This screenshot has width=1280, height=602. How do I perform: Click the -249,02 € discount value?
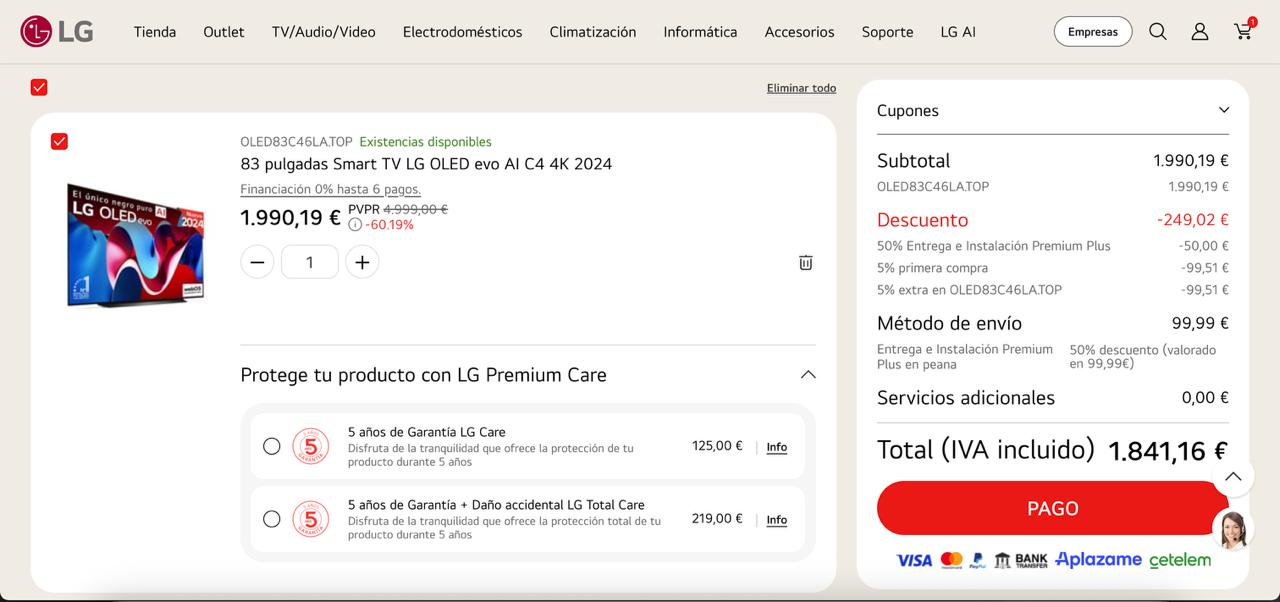tap(1193, 220)
